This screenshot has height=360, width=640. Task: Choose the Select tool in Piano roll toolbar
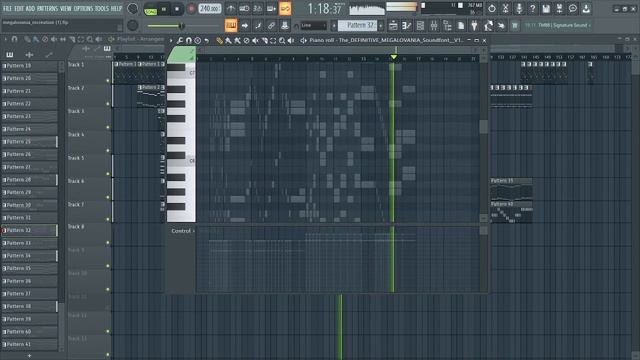[273, 40]
